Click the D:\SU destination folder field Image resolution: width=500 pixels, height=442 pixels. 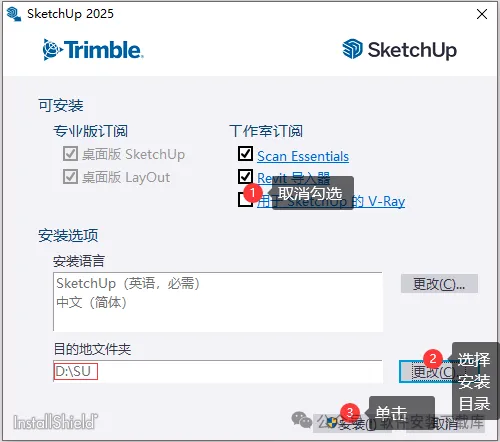tap(218, 371)
